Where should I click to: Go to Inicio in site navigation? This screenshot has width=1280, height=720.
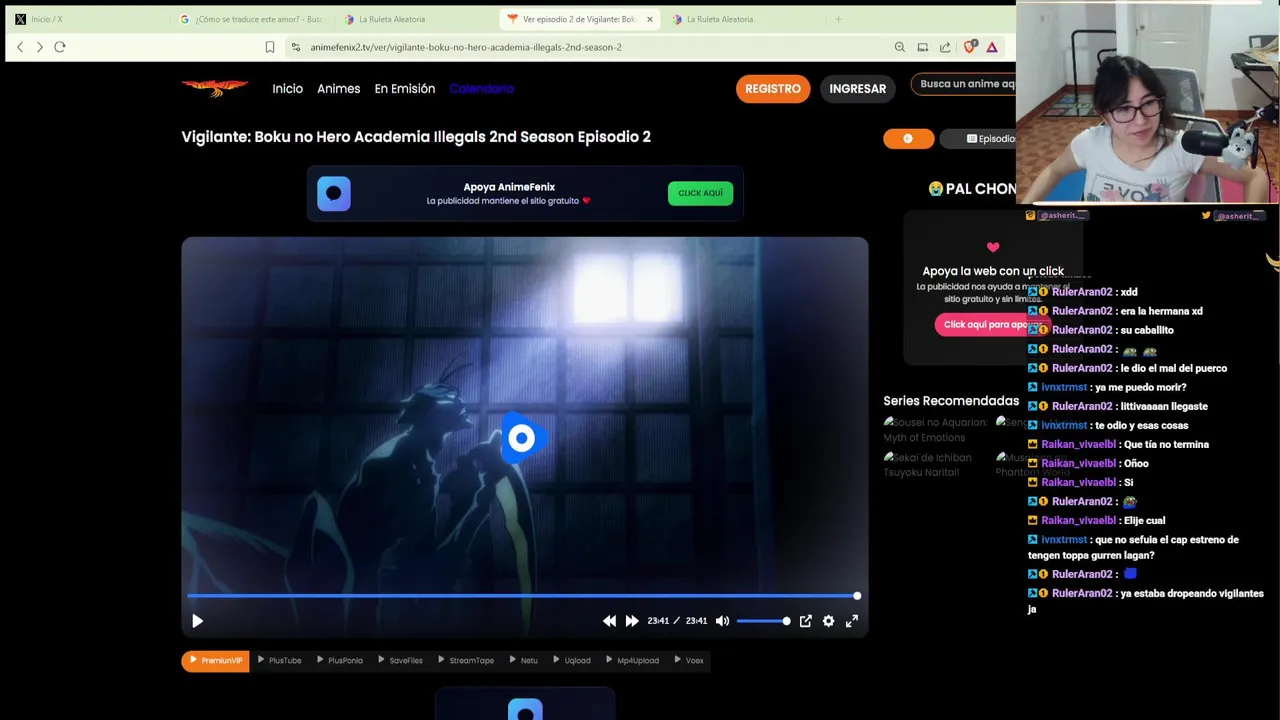tap(287, 89)
